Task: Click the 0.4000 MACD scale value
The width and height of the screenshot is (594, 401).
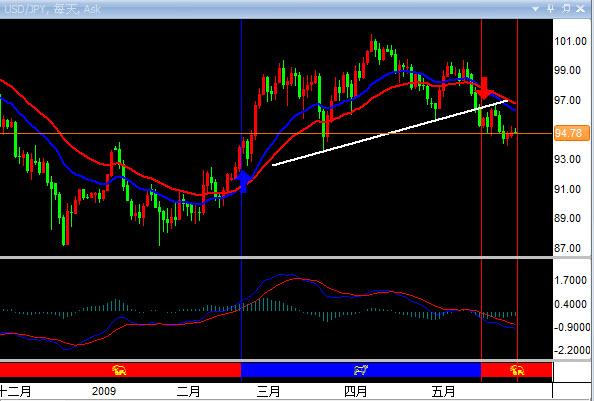Action: click(x=571, y=304)
